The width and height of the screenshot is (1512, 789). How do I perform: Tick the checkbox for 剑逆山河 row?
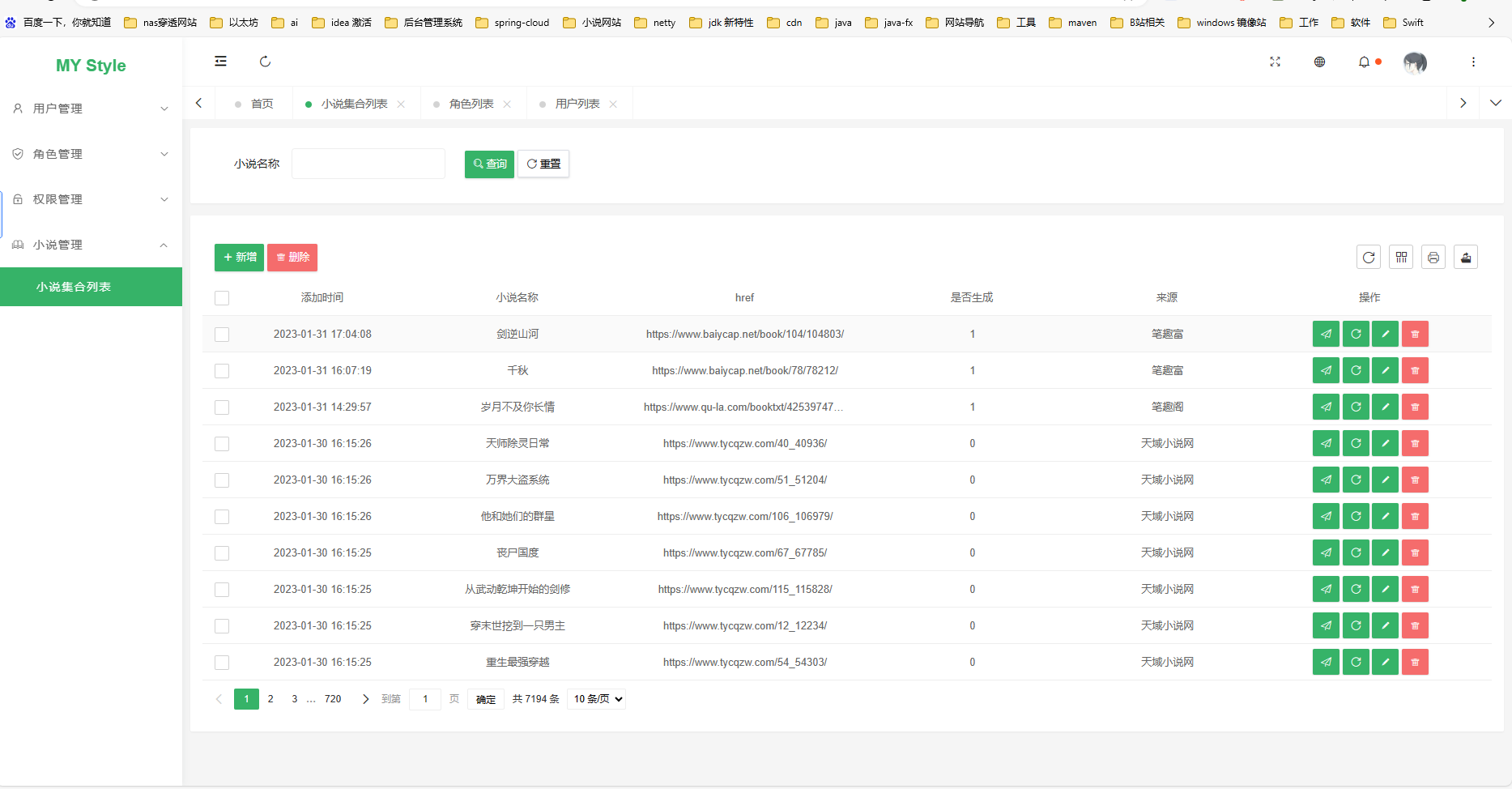[222, 335]
